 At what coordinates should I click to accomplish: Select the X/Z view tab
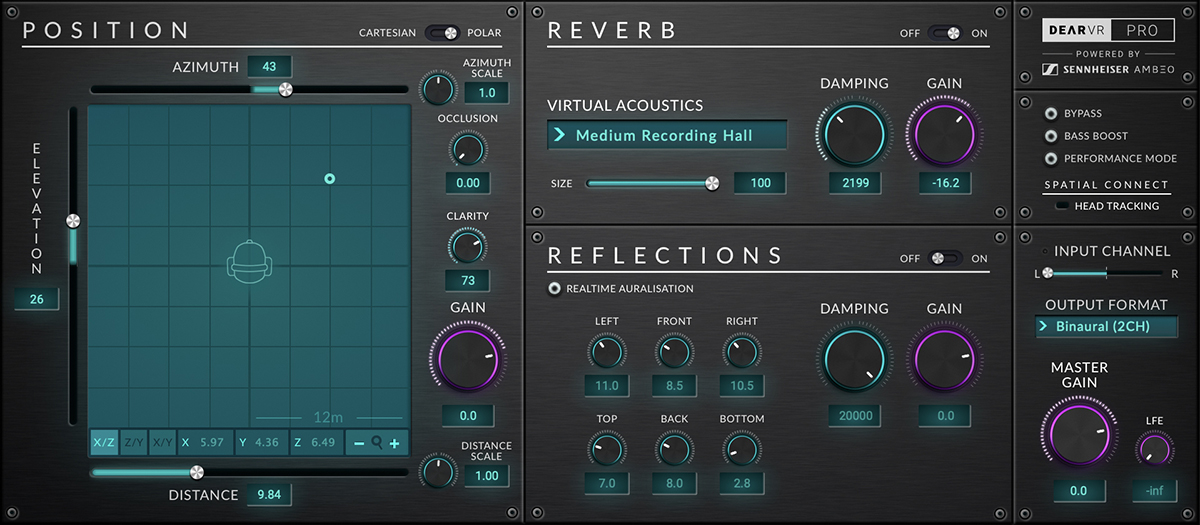104,442
